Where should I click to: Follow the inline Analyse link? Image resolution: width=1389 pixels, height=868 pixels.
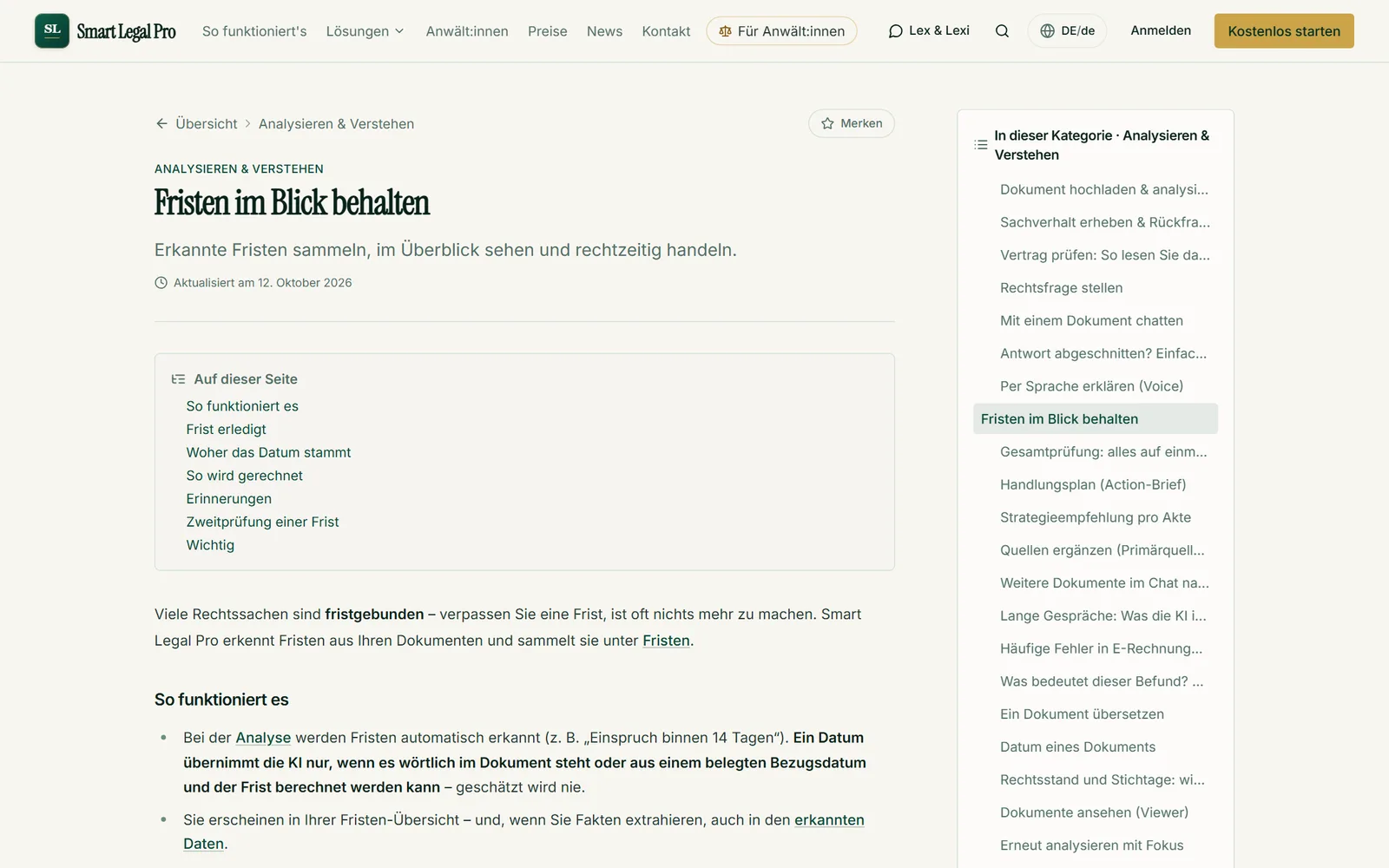(x=263, y=738)
